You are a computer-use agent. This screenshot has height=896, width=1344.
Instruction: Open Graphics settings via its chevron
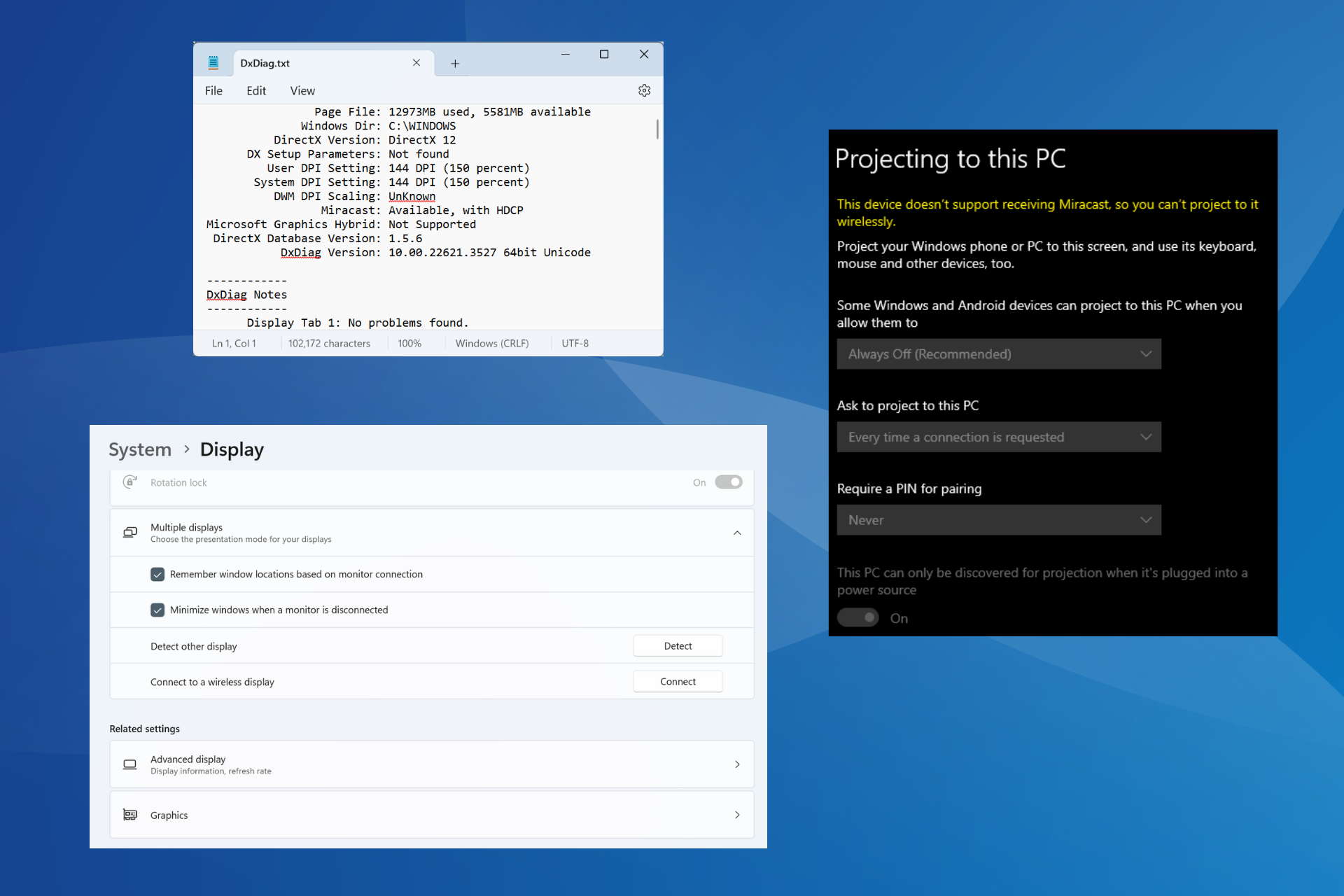click(x=737, y=815)
